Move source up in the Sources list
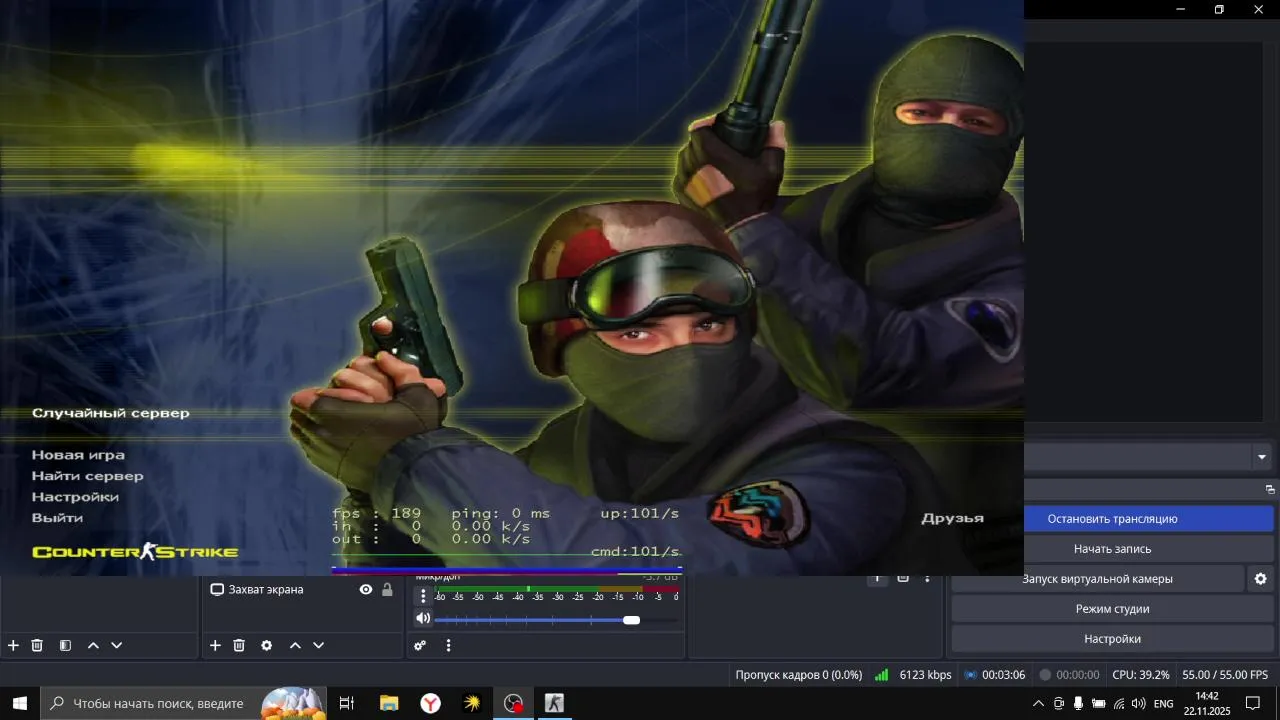Viewport: 1280px width, 720px height. [295, 646]
